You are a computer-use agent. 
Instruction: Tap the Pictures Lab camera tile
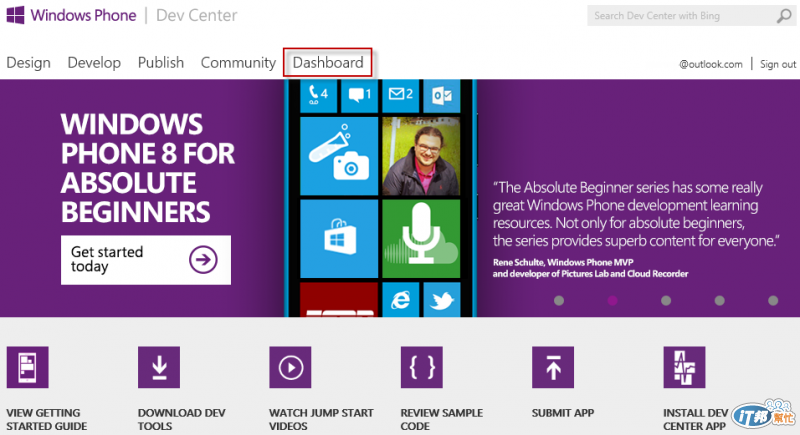coord(339,156)
